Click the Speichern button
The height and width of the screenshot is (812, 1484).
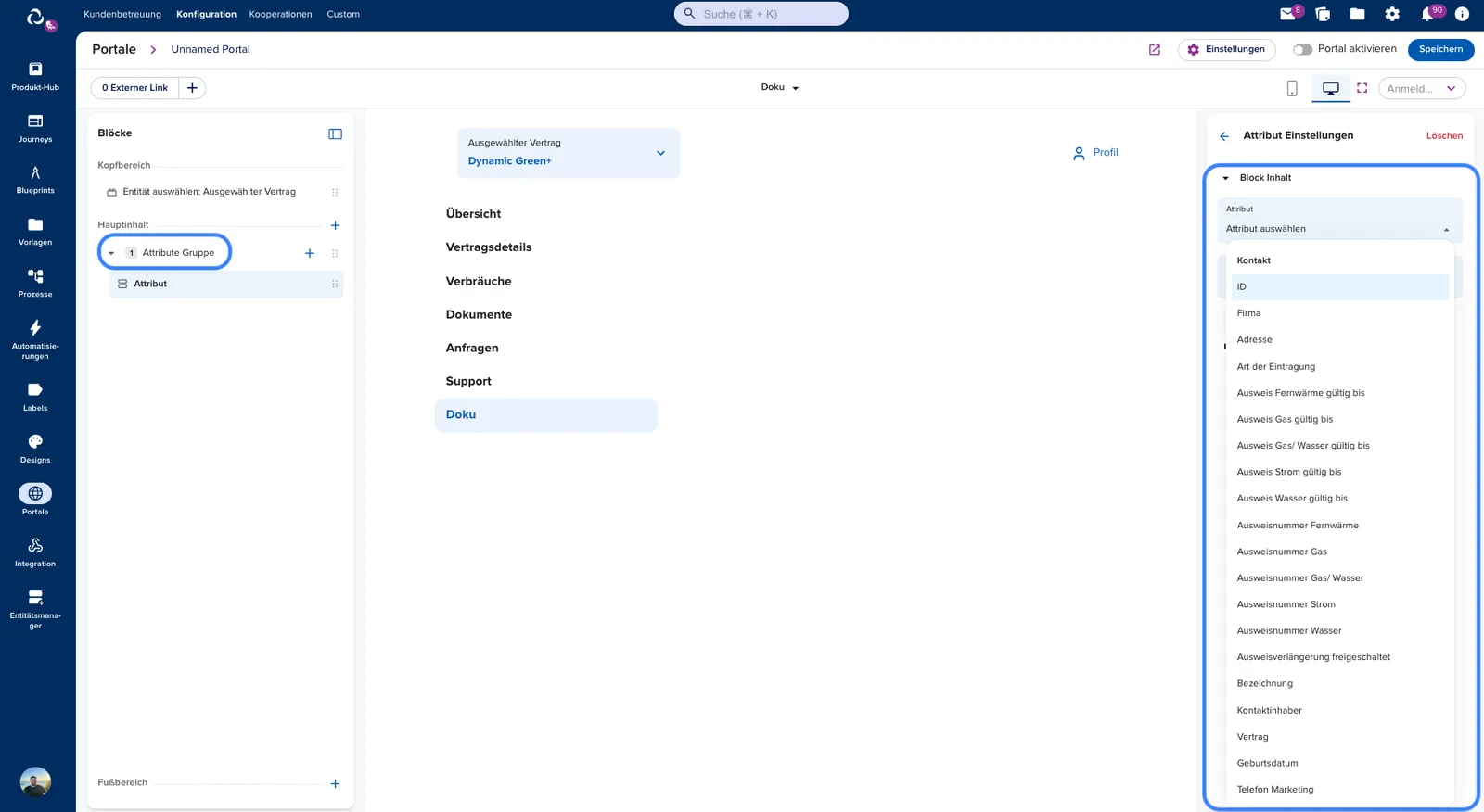[1440, 50]
